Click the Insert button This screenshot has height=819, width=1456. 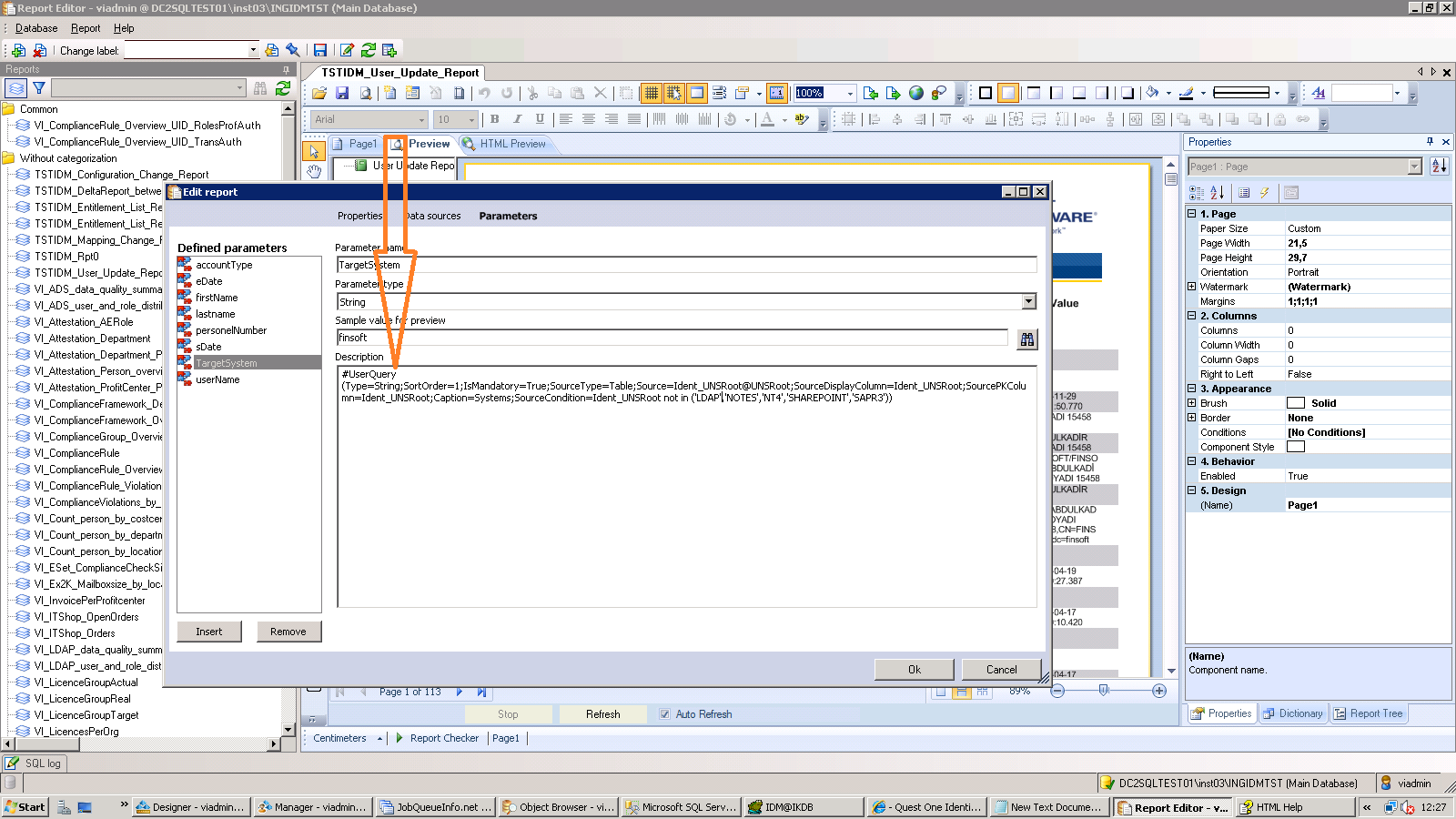click(209, 632)
